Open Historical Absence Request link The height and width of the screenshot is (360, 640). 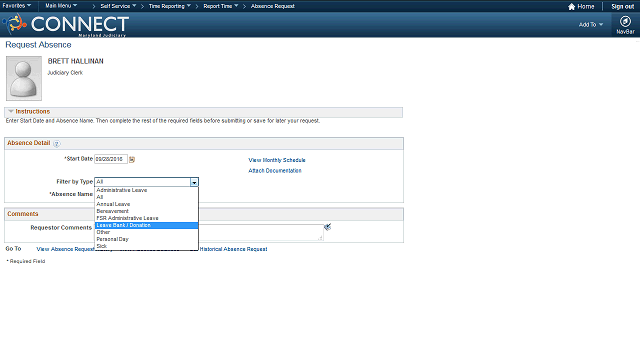point(233,249)
